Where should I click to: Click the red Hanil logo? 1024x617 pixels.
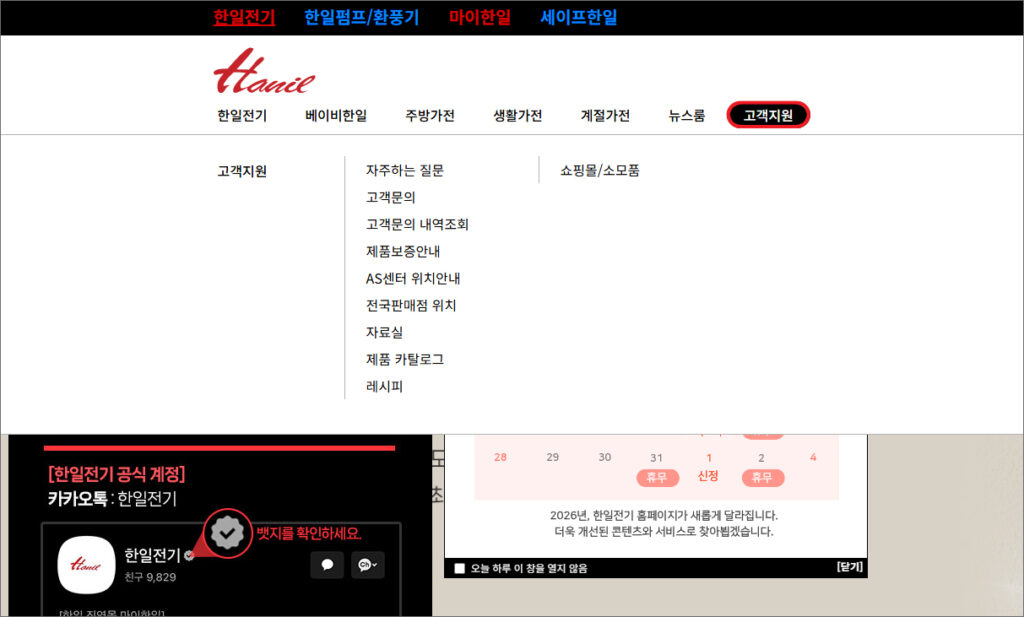point(264,71)
